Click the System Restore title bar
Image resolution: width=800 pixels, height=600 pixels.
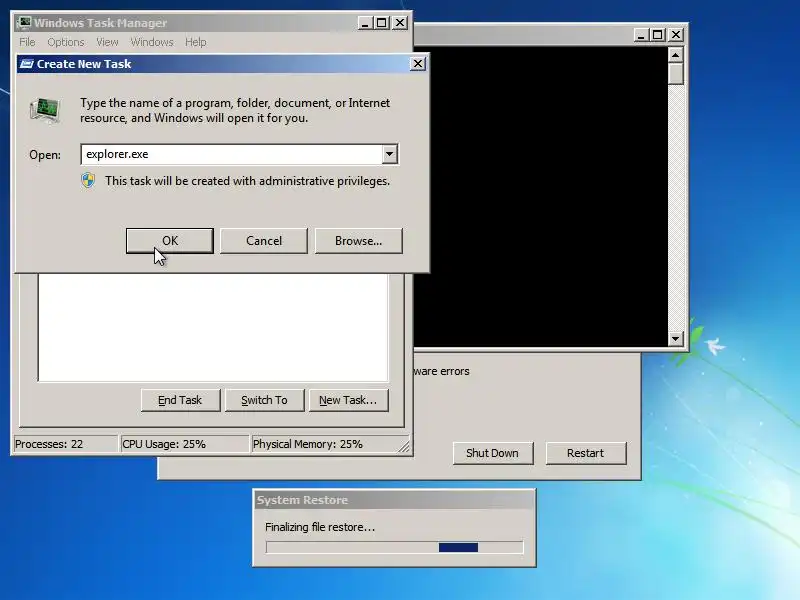click(394, 500)
